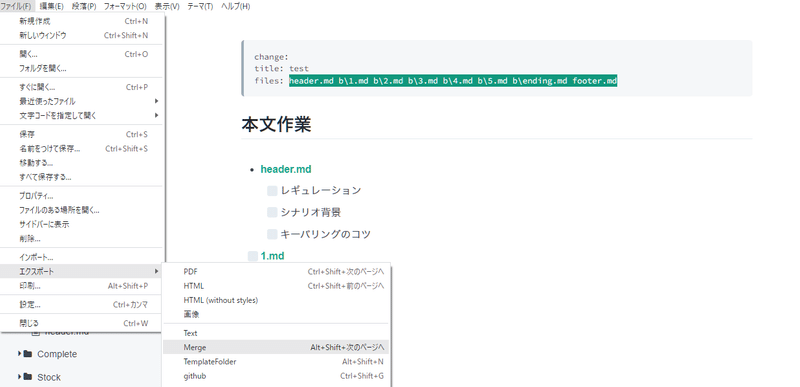Choose インポート... menu entry

click(x=82, y=257)
